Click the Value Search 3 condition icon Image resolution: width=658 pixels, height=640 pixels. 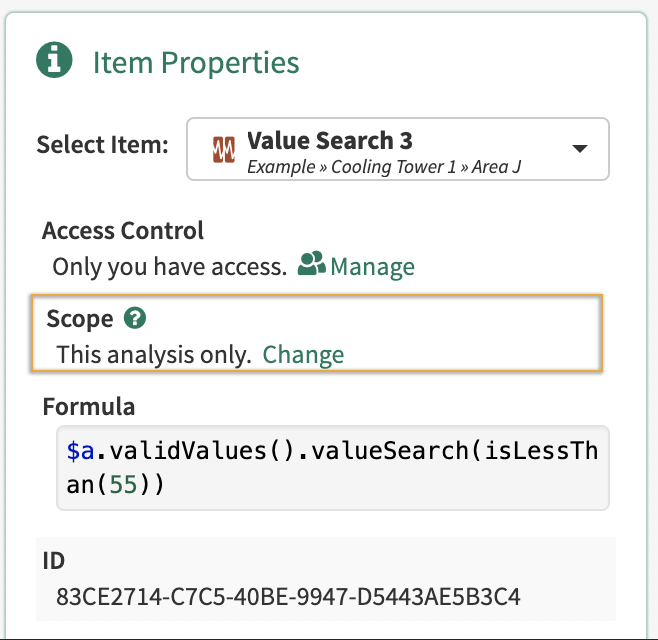point(223,150)
